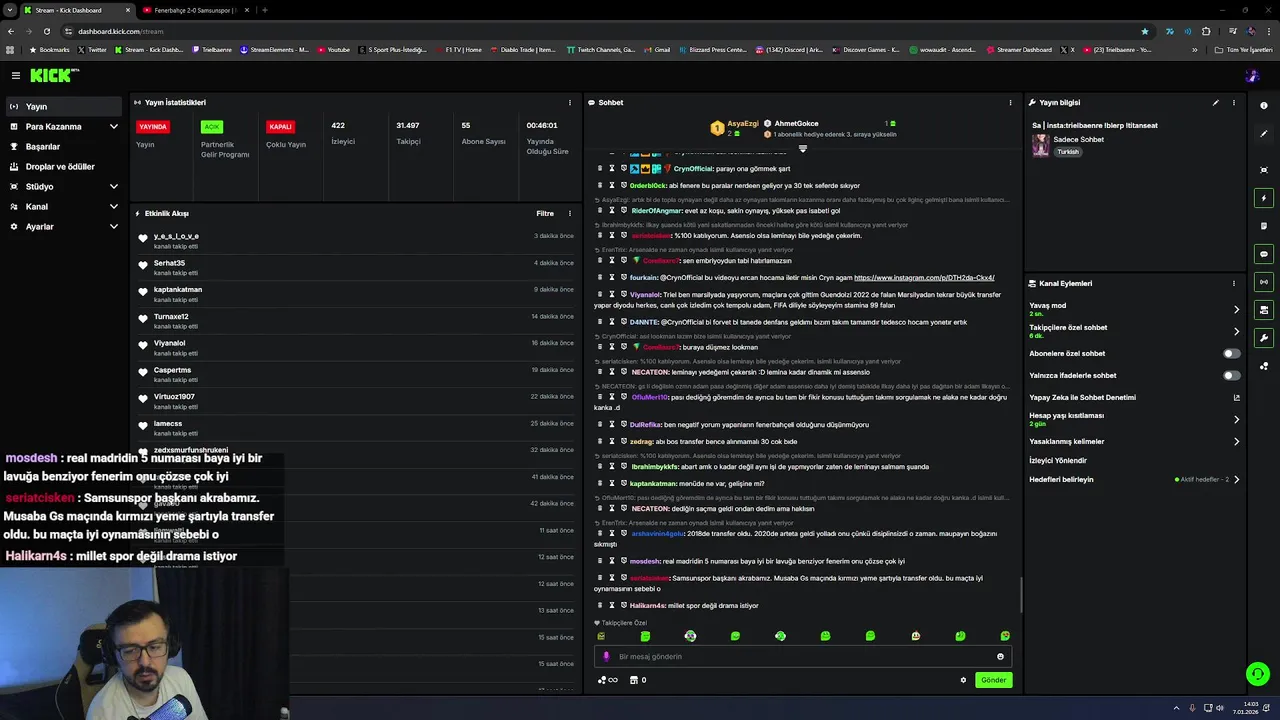The height and width of the screenshot is (720, 1280).
Task: Click the AÇIK partner program badge
Action: [211, 127]
